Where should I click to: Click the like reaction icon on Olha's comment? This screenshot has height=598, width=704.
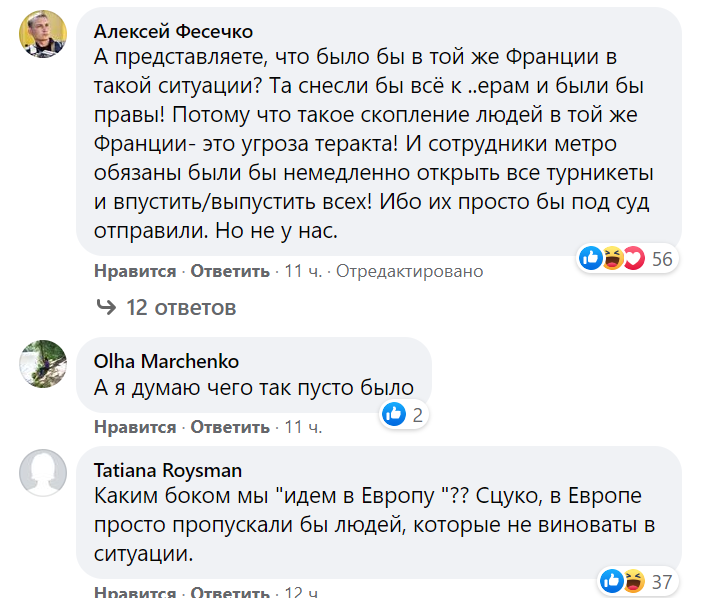coord(395,414)
